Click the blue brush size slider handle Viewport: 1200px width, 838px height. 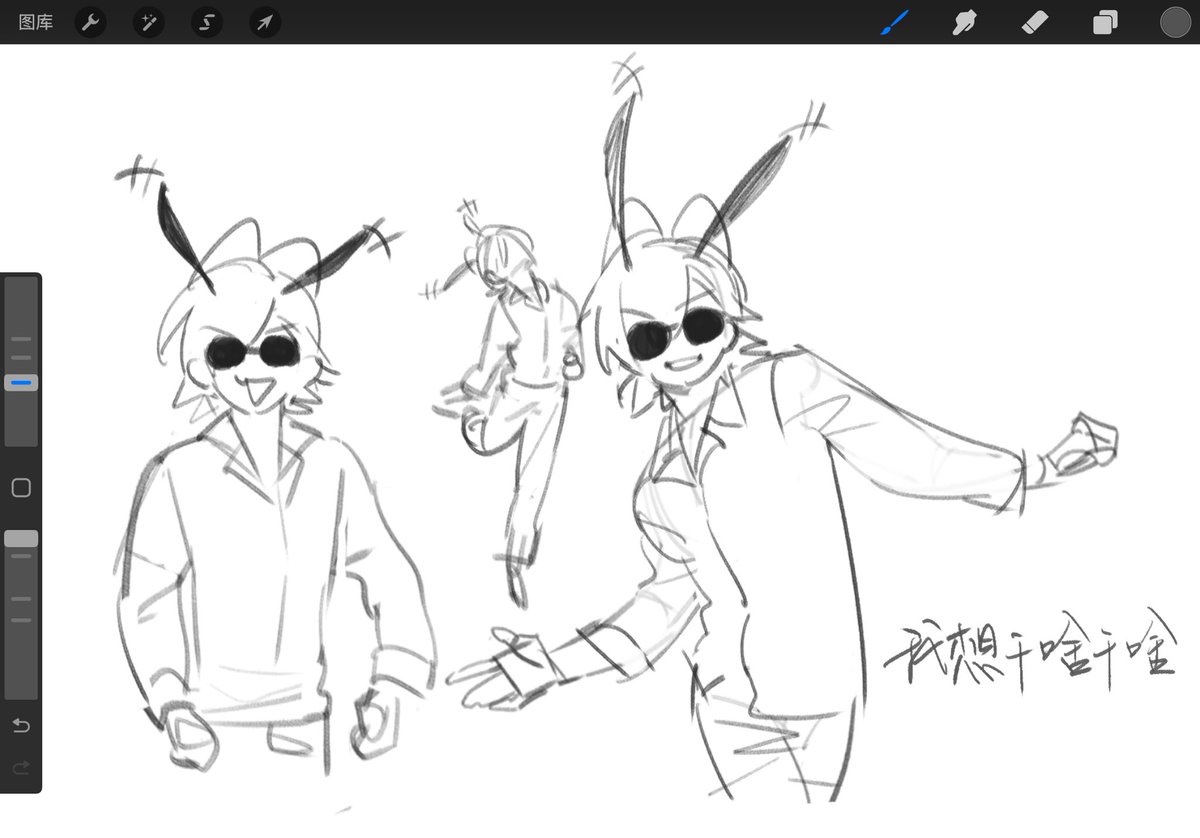click(x=21, y=382)
